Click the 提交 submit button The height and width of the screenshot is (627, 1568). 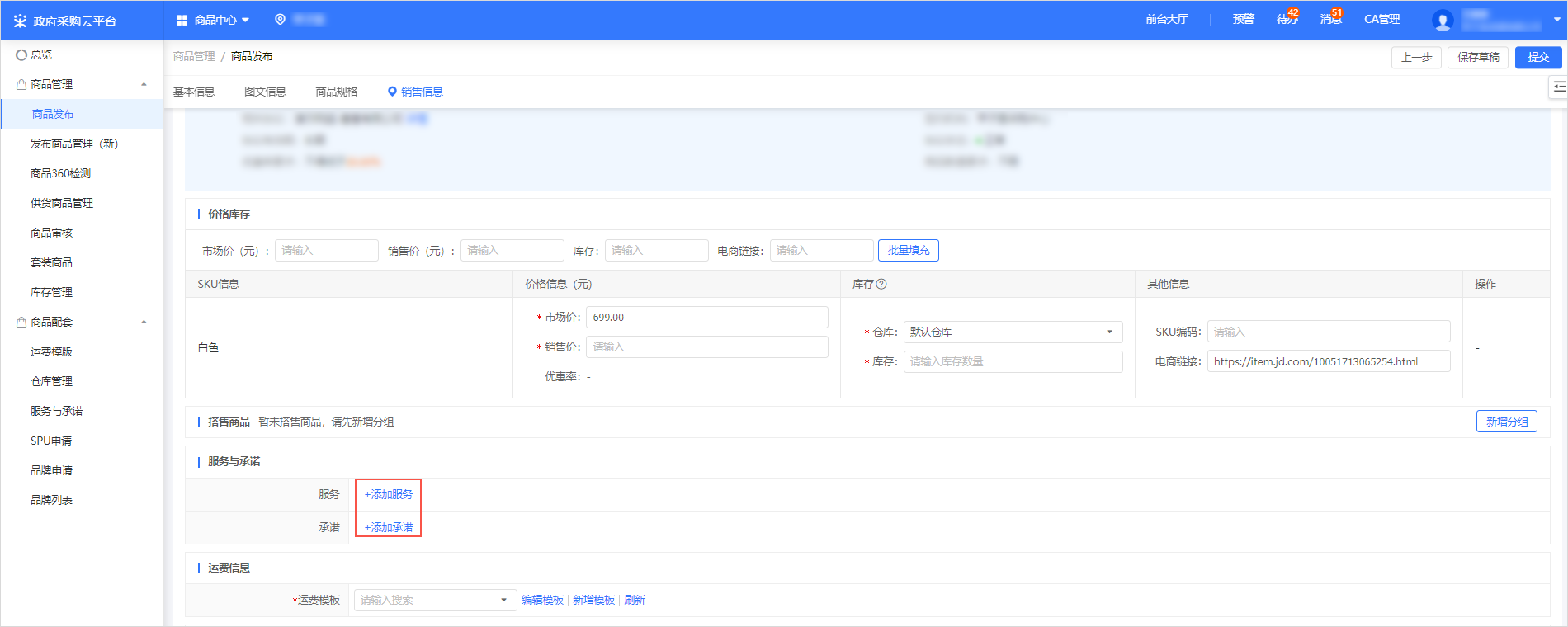(x=1538, y=57)
